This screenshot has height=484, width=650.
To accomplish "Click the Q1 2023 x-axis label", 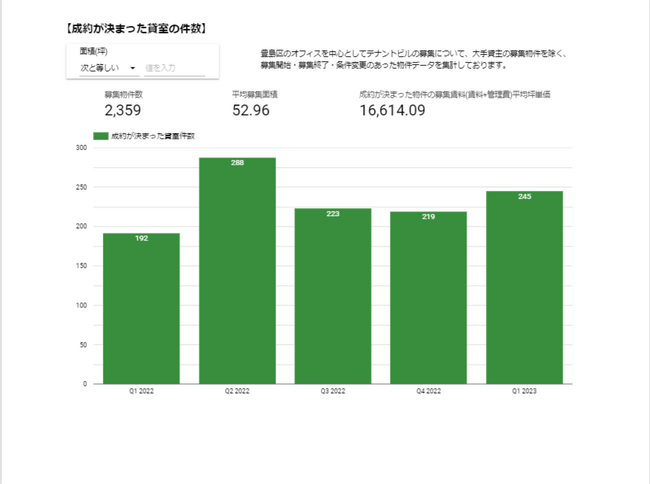I will (524, 393).
